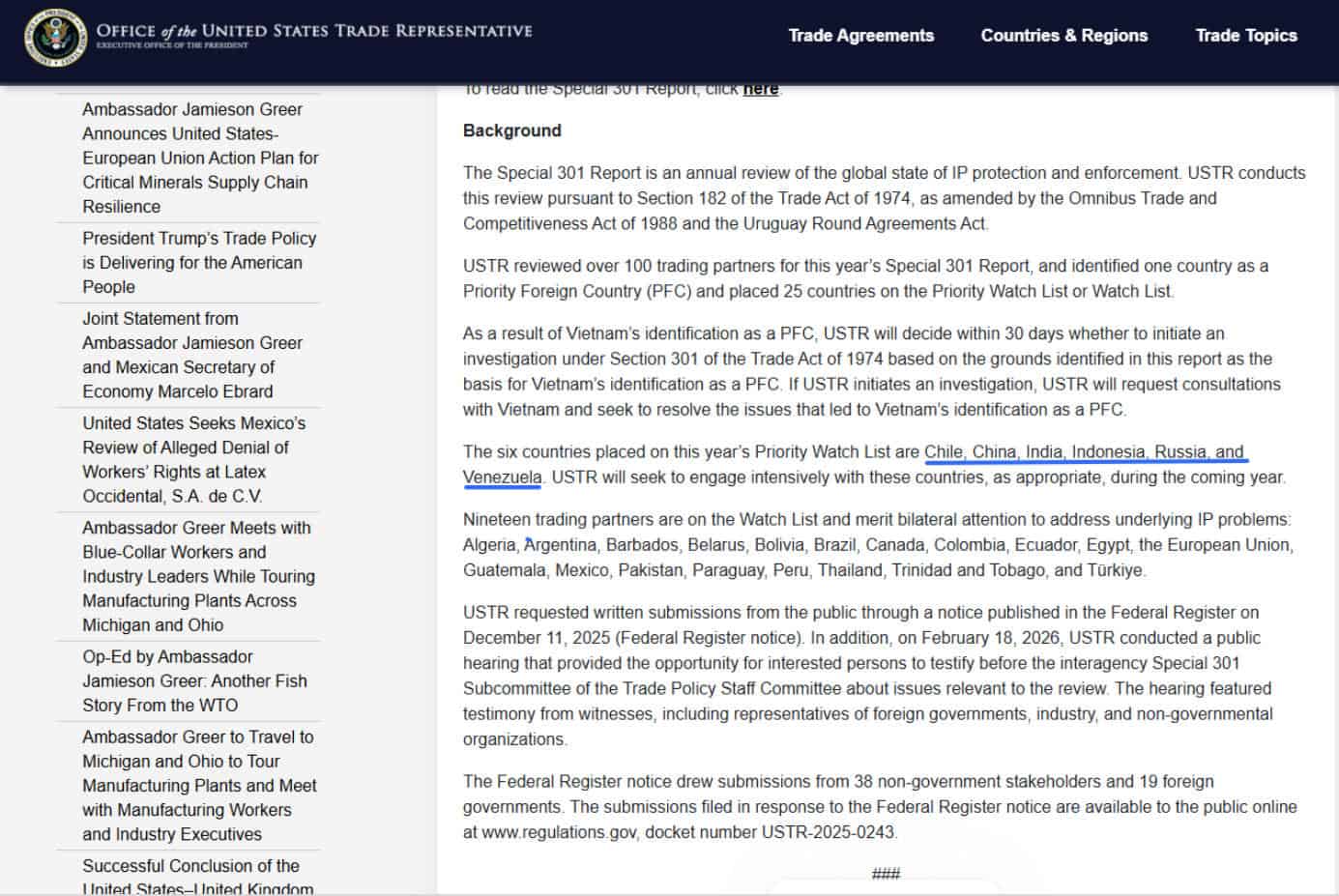
Task: Open 'Successful Conclusion of the United States–United Kingdom' article
Action: [197, 877]
